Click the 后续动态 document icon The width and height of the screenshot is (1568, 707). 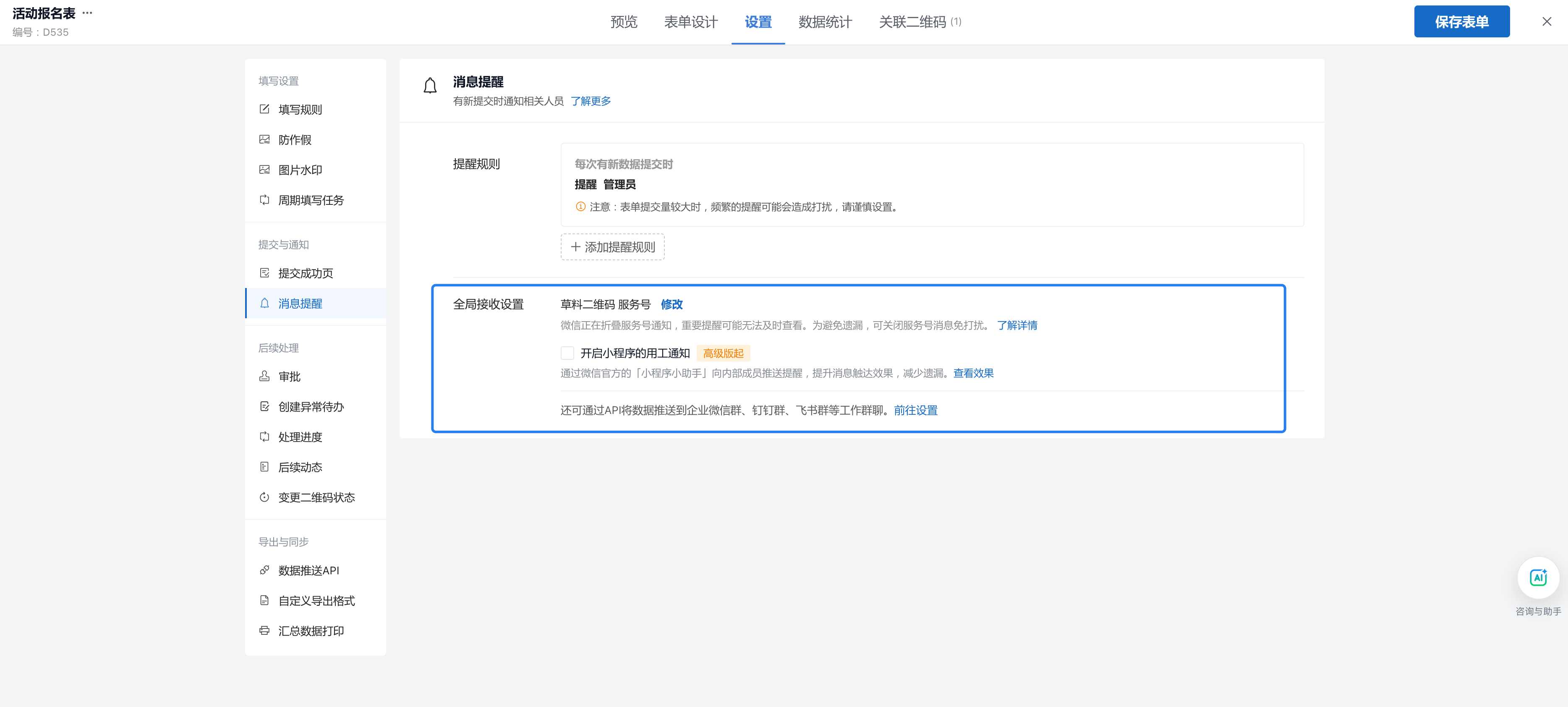pos(264,466)
